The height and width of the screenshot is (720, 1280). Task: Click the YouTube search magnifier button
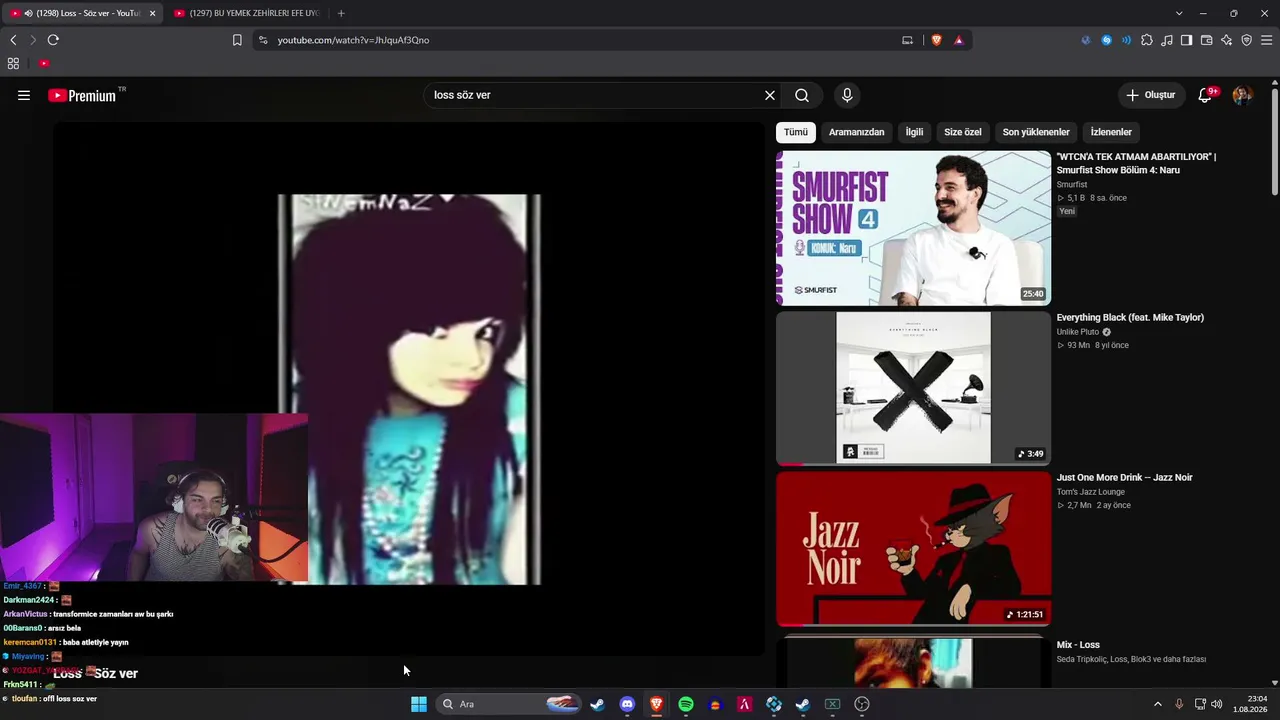point(802,95)
